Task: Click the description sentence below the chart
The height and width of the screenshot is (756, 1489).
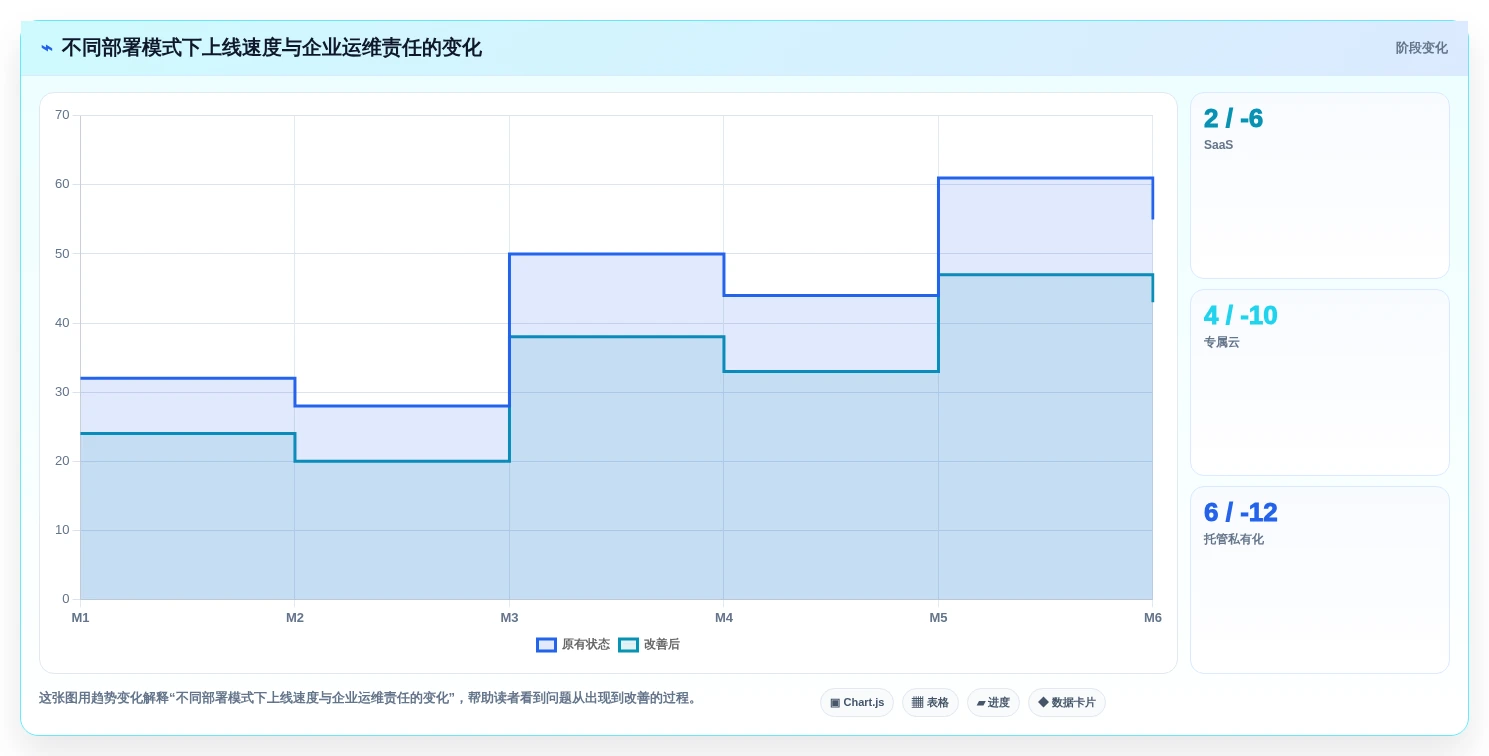Action: tap(369, 698)
